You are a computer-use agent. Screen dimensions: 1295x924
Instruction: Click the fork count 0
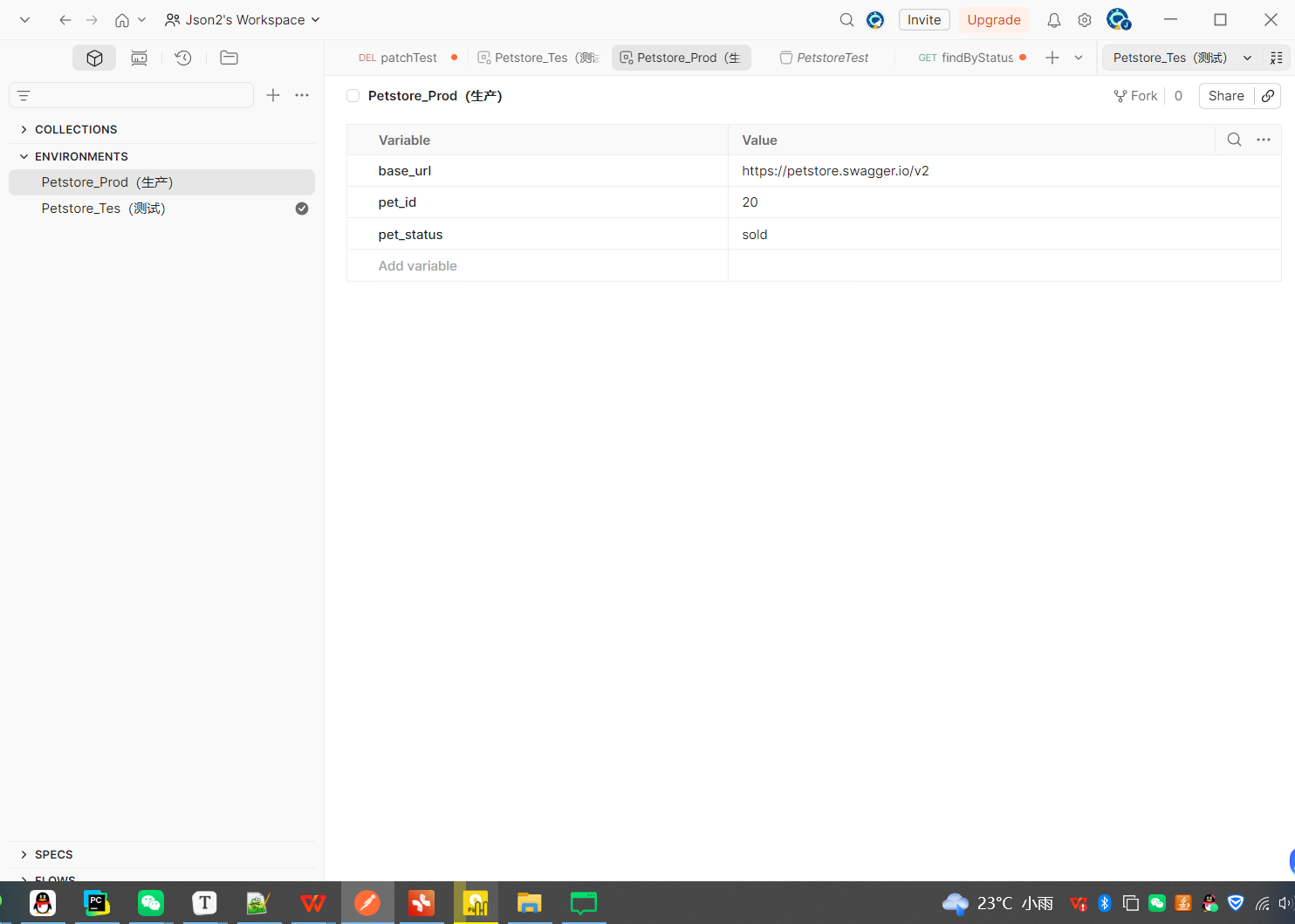[x=1178, y=96]
